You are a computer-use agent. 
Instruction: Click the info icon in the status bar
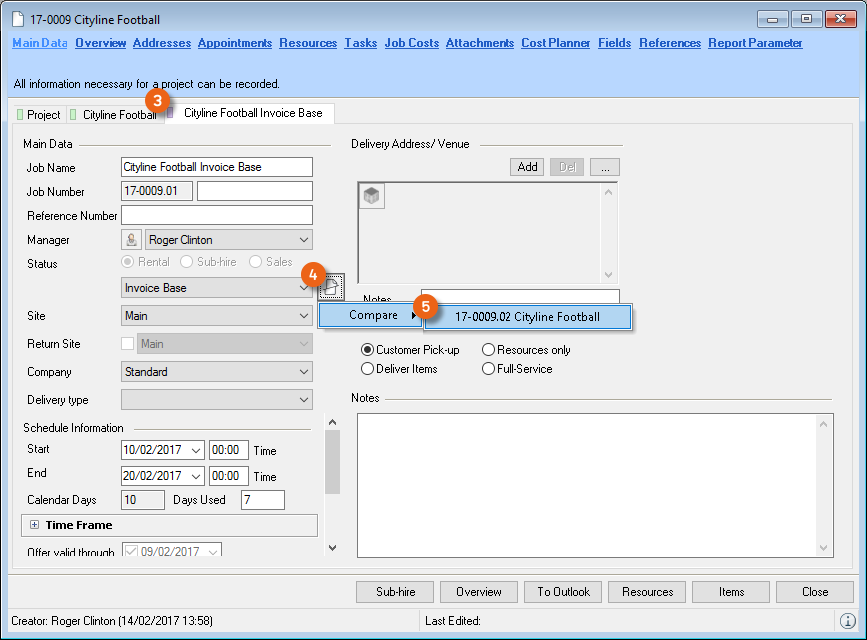(x=847, y=621)
